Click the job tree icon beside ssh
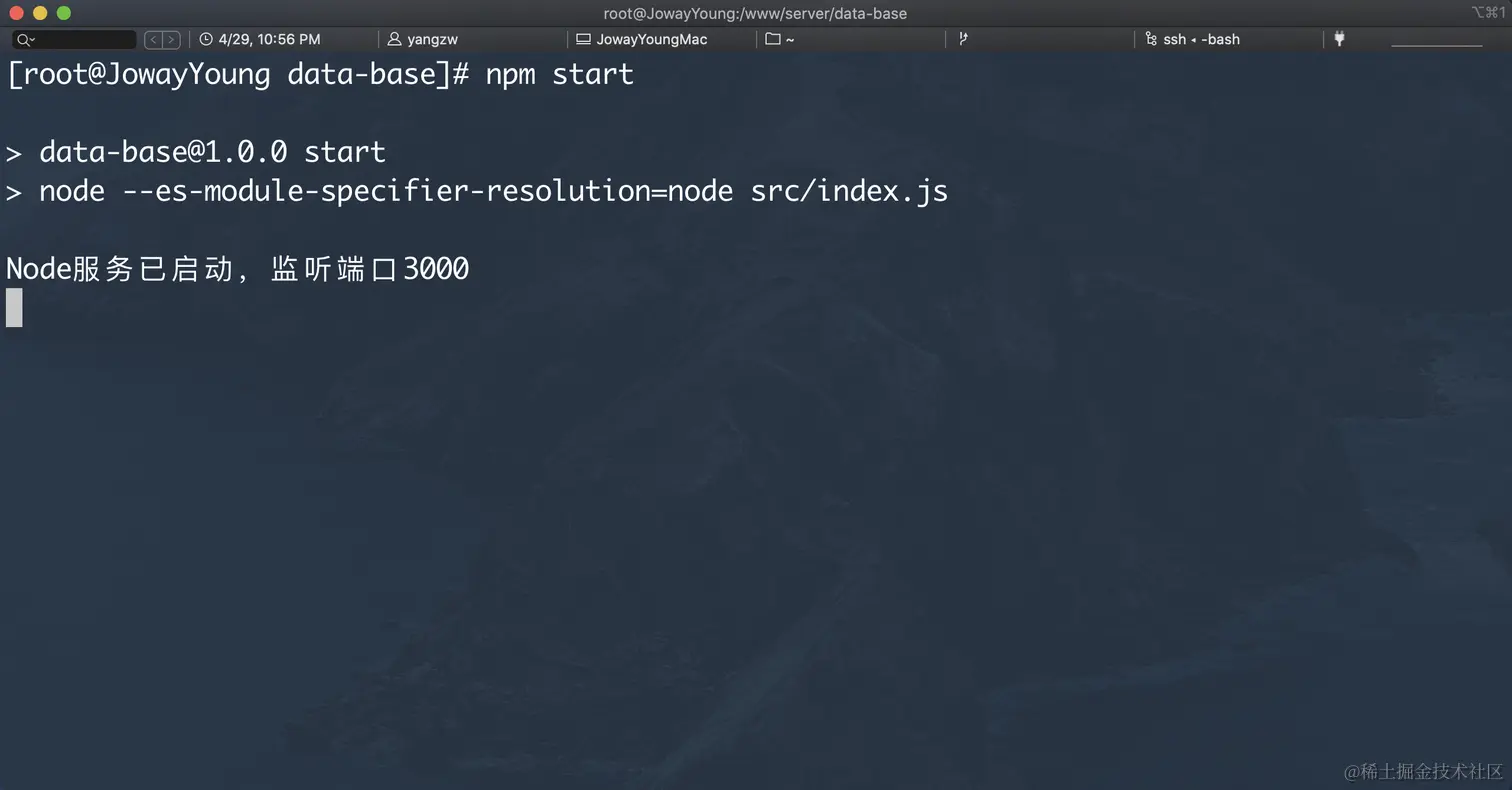The height and width of the screenshot is (790, 1512). point(1151,40)
